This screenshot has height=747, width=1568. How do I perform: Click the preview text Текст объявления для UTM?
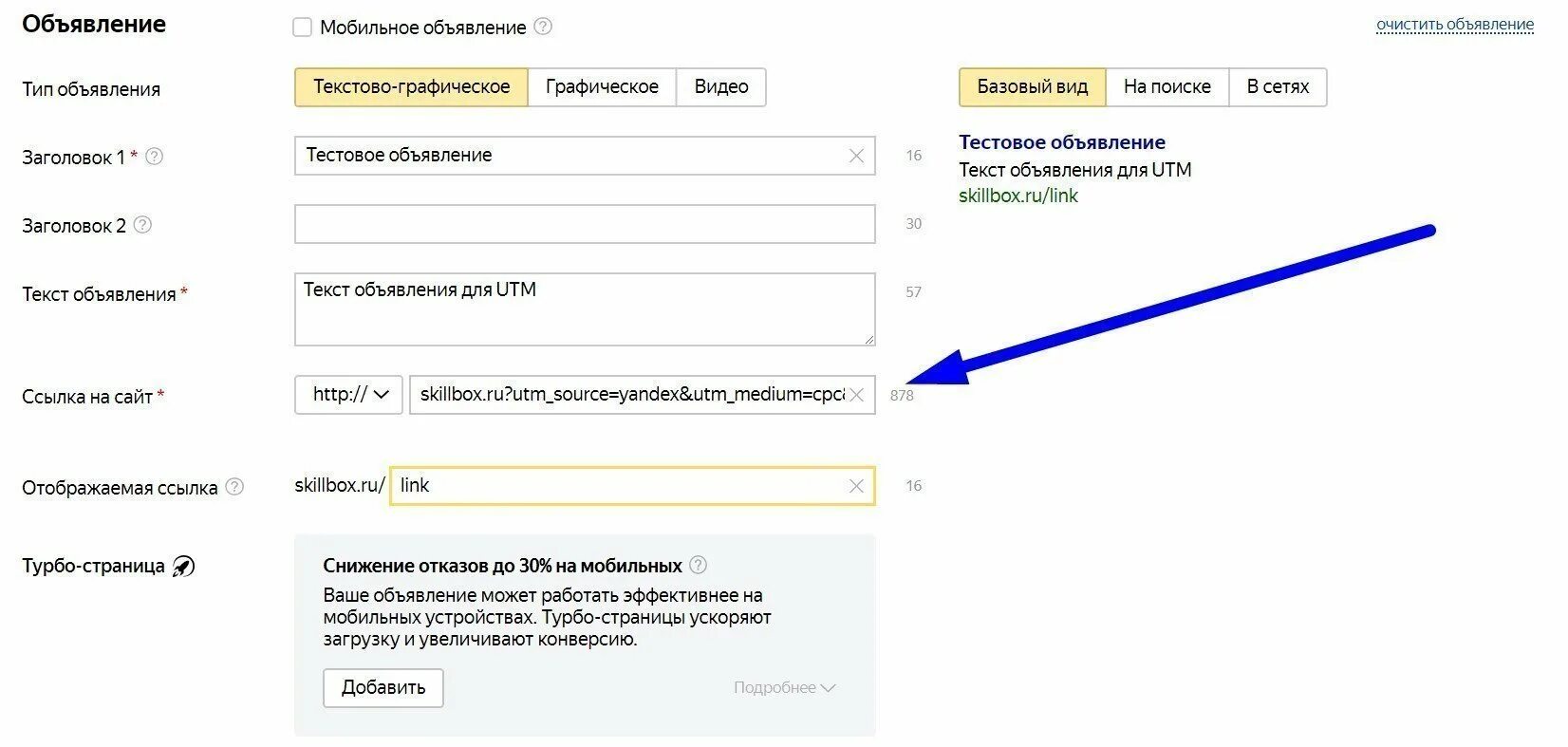tap(1075, 170)
